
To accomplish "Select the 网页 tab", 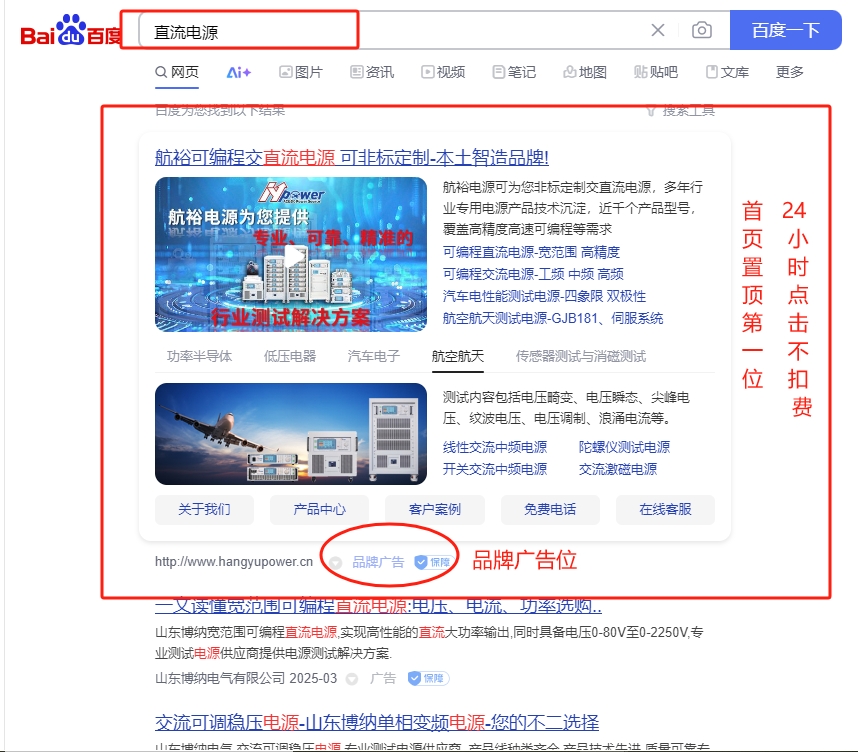I will (x=177, y=72).
